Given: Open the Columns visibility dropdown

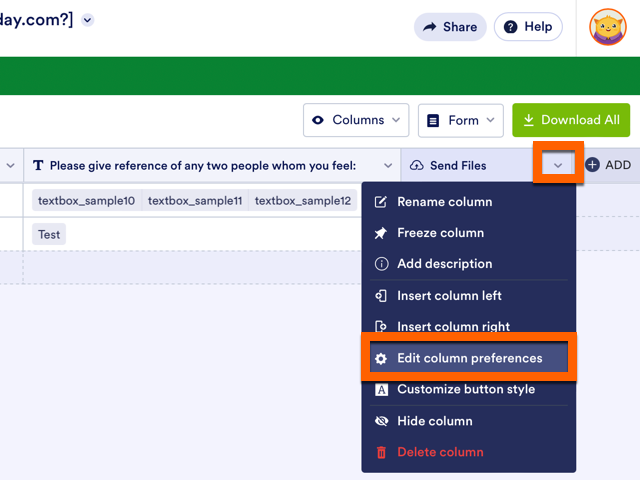Looking at the screenshot, I should tap(356, 120).
